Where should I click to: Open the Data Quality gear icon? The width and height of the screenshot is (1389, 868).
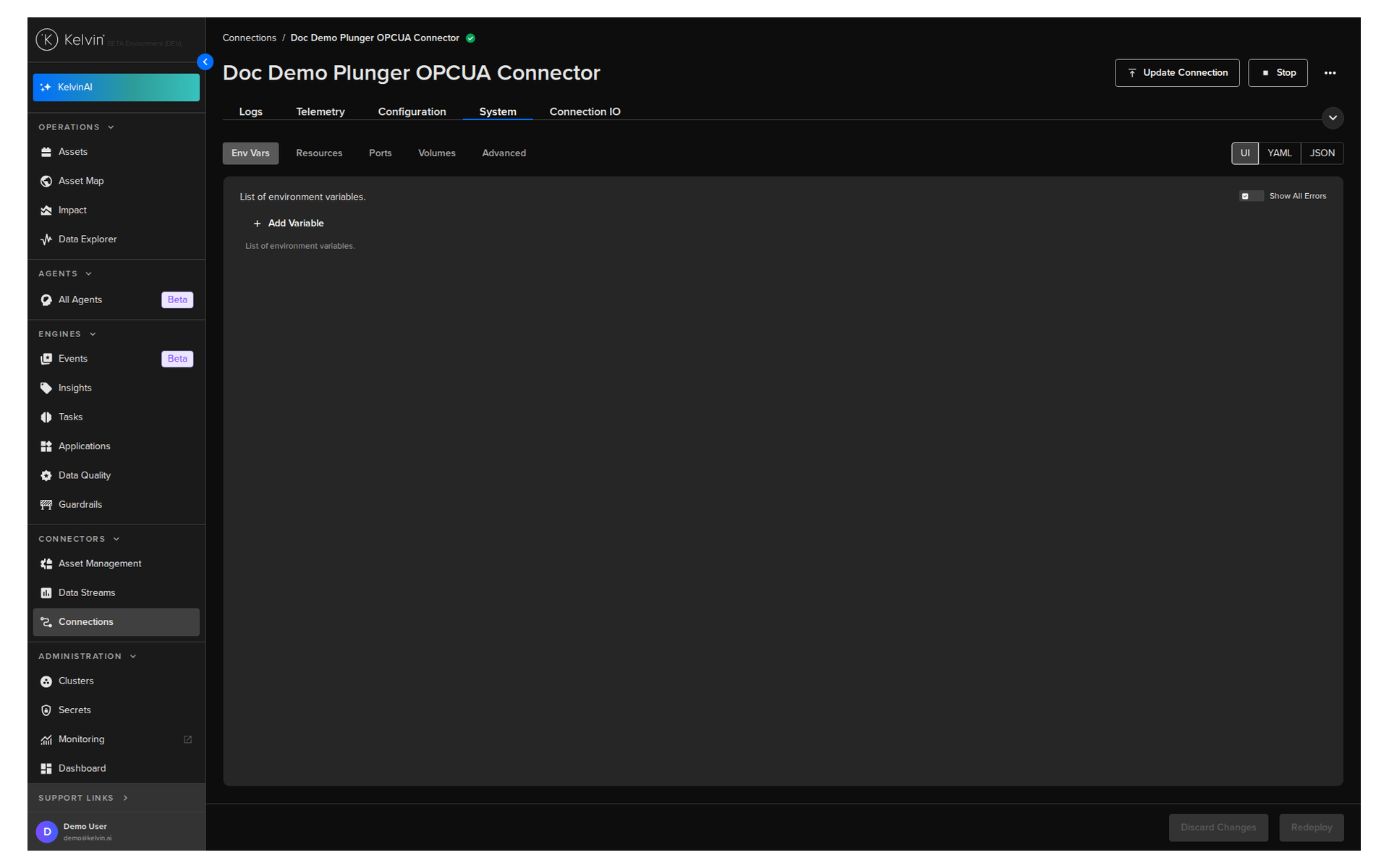click(x=46, y=476)
